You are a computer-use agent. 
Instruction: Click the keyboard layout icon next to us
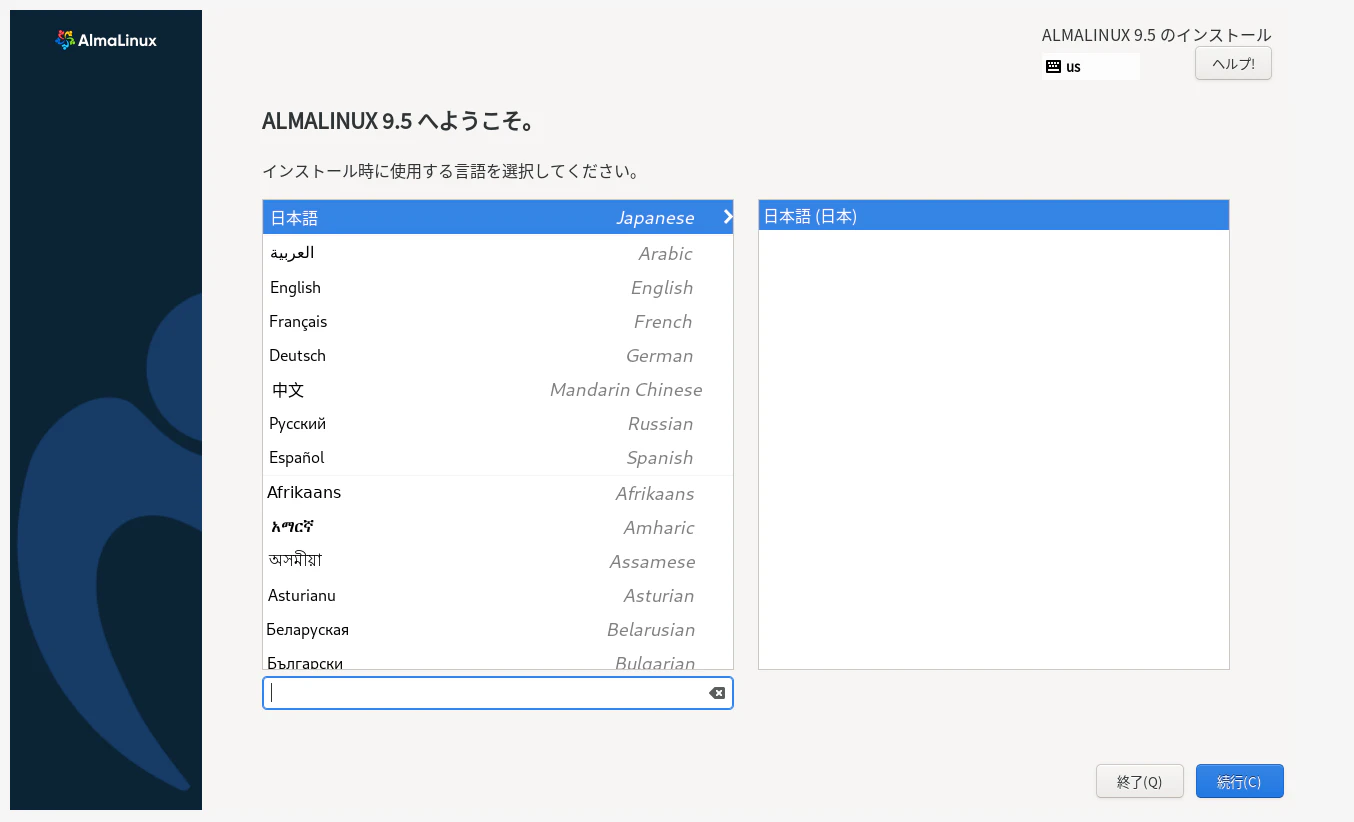[x=1053, y=67]
